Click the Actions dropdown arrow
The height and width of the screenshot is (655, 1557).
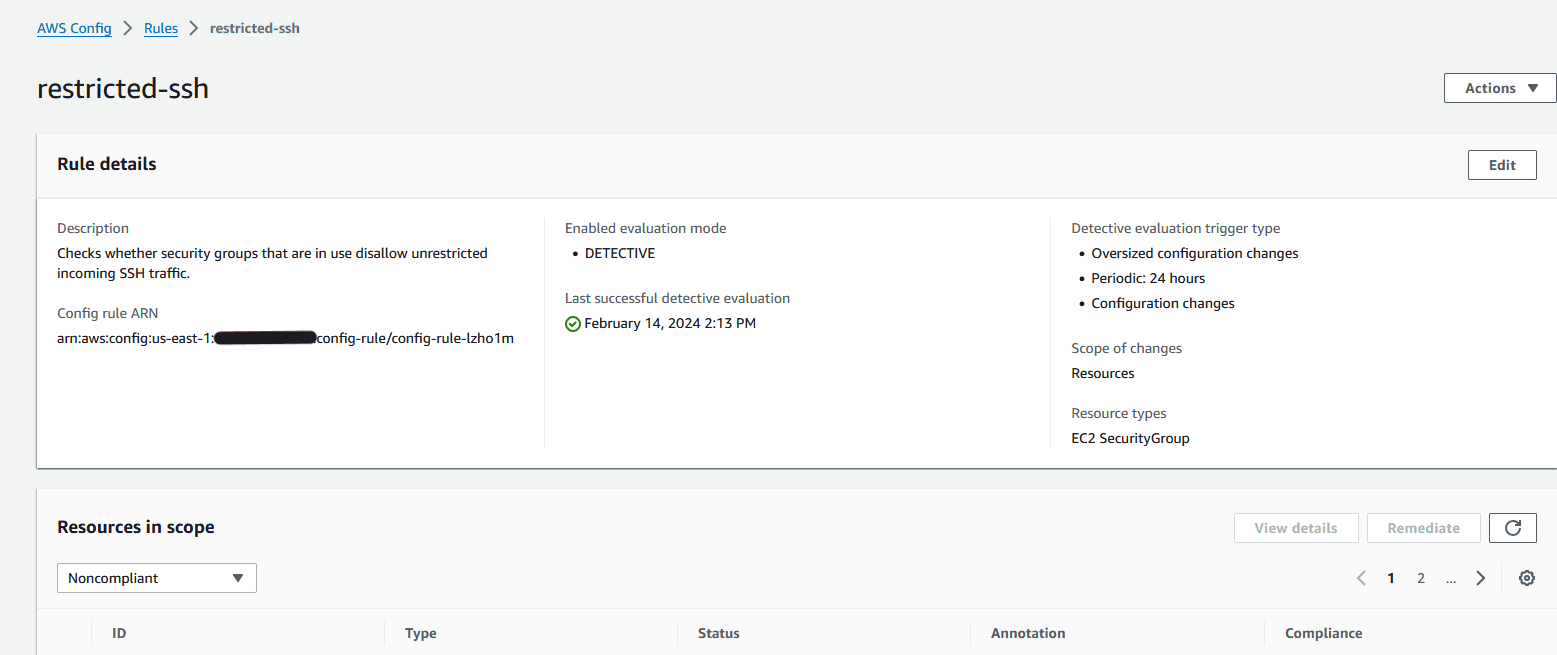click(x=1533, y=88)
